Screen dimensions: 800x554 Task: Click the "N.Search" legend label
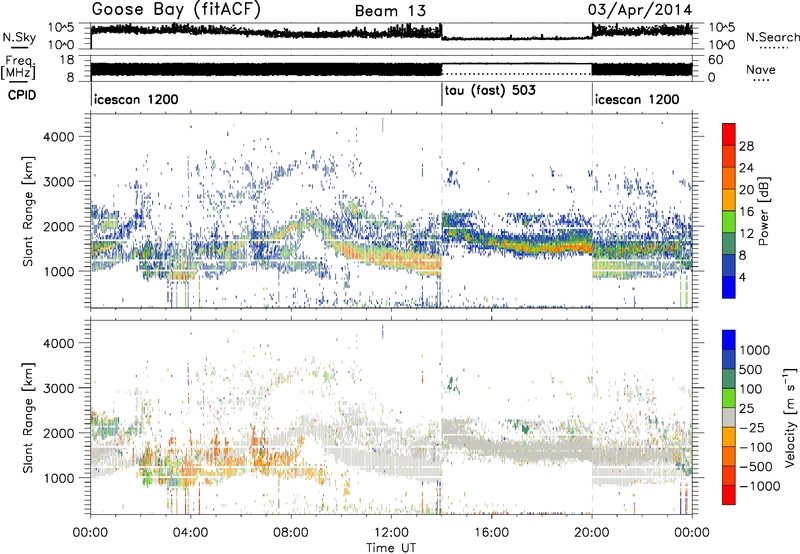773,37
